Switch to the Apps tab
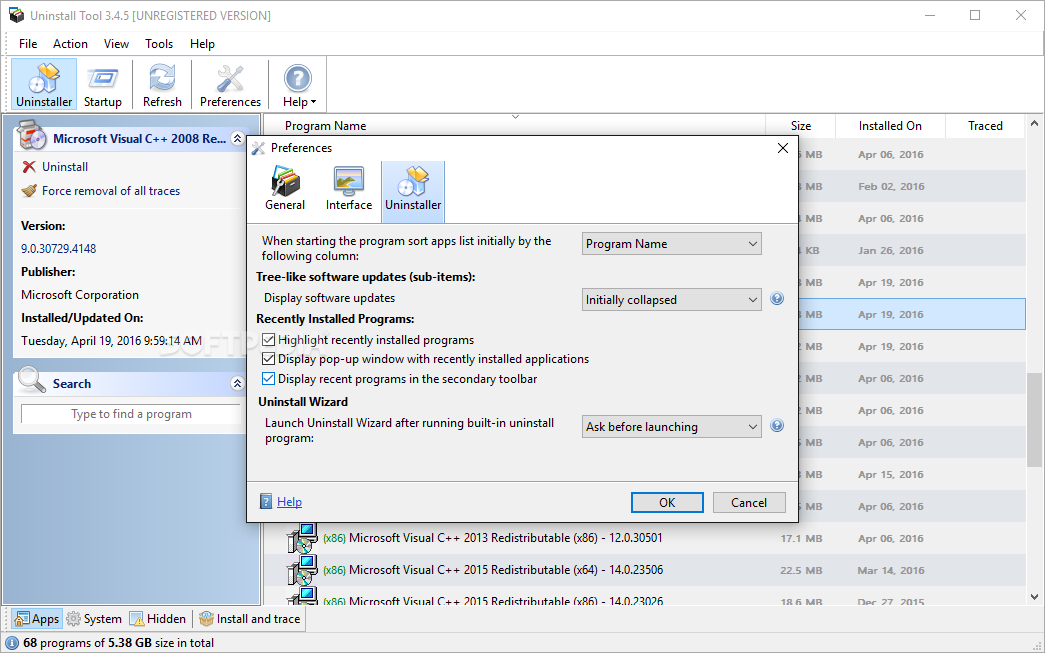 pos(37,619)
